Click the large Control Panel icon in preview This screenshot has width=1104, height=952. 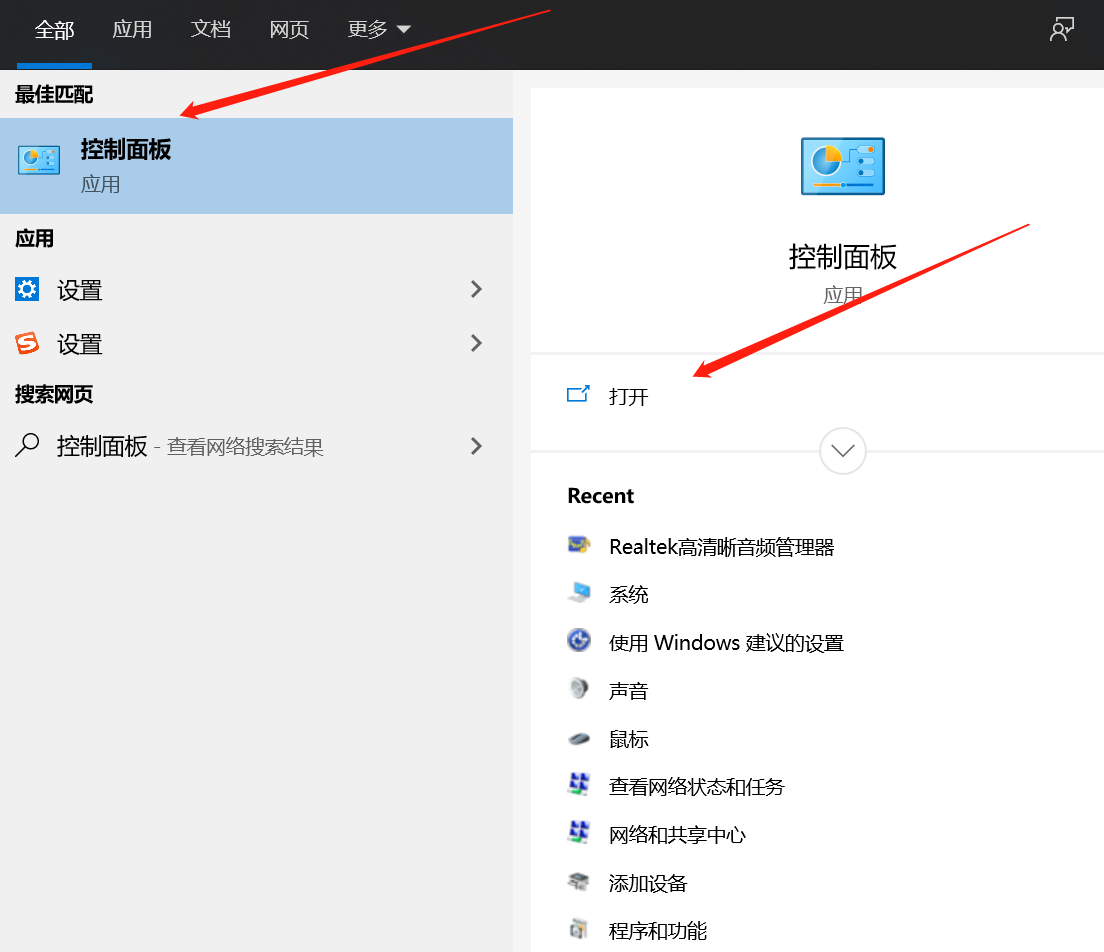coord(842,166)
